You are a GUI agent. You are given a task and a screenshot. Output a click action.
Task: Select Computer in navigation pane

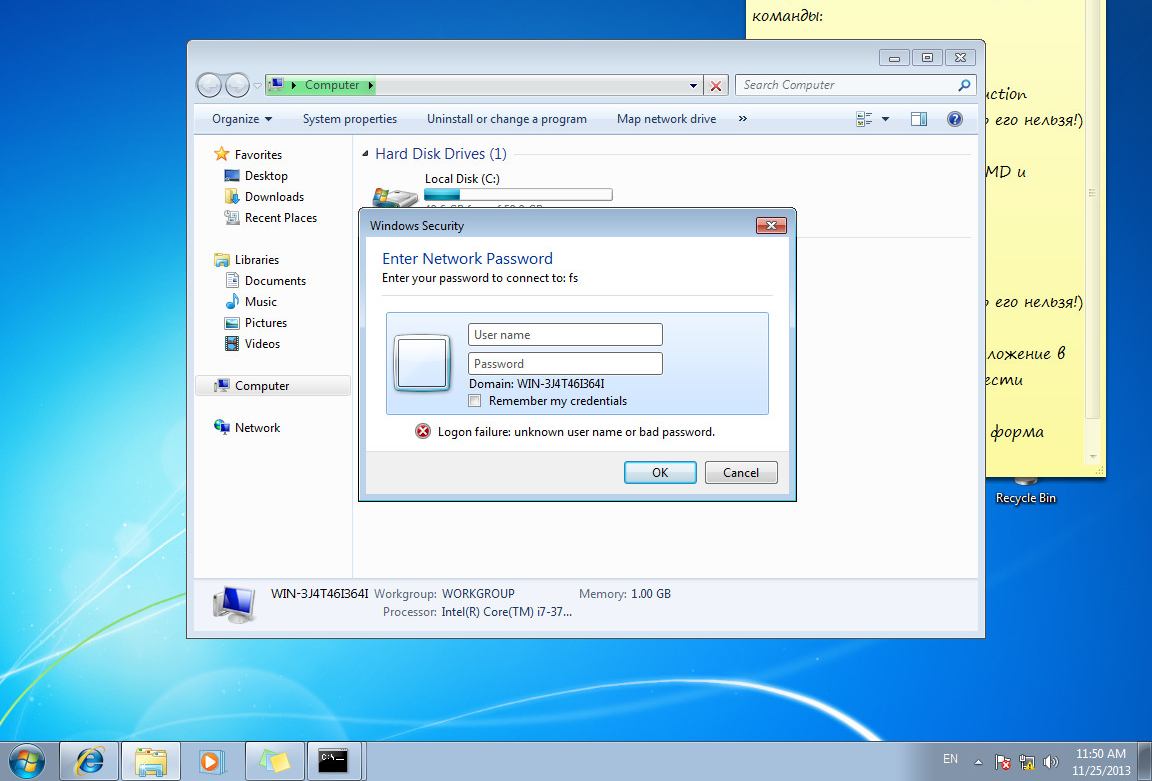[273, 386]
